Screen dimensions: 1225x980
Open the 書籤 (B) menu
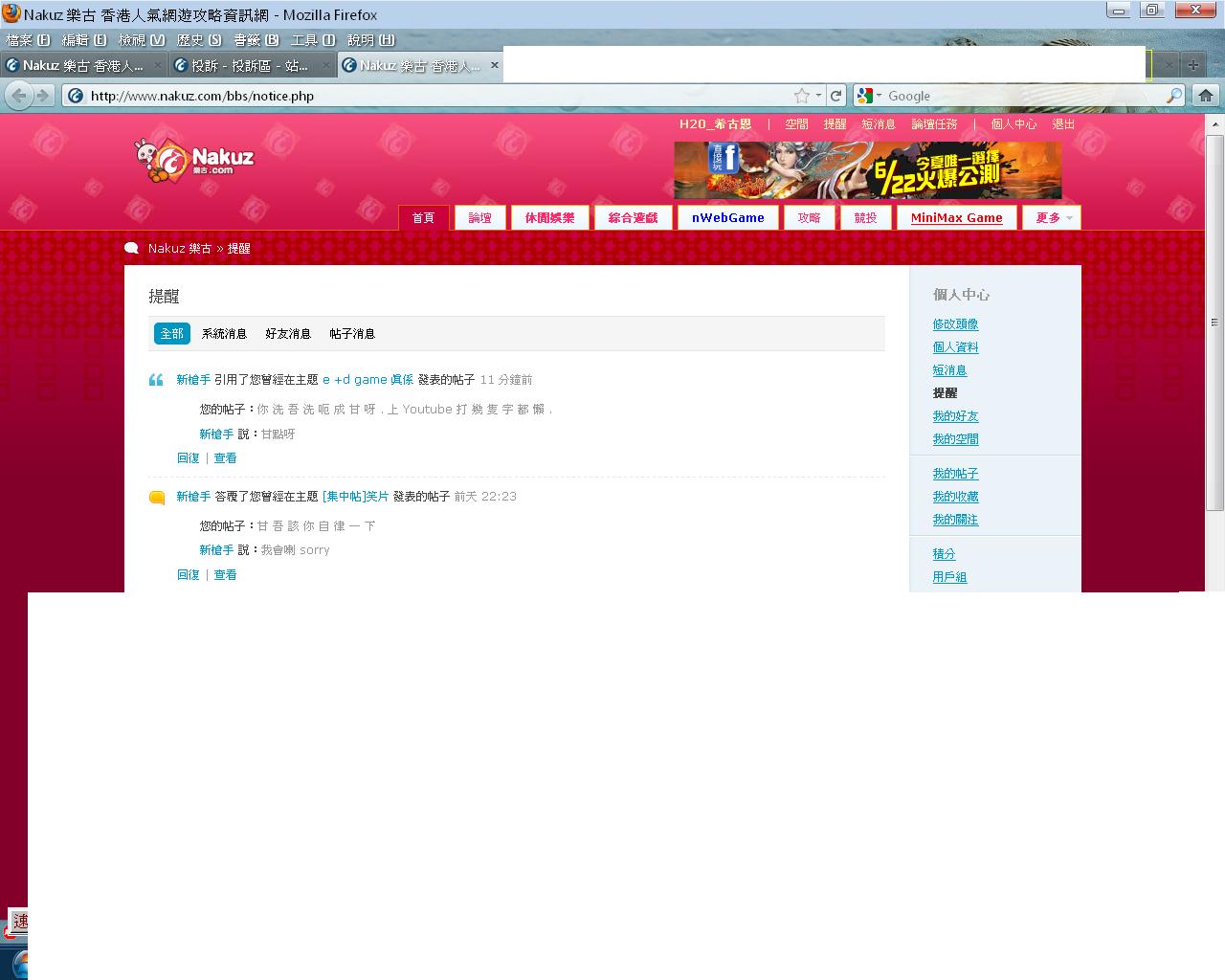256,40
